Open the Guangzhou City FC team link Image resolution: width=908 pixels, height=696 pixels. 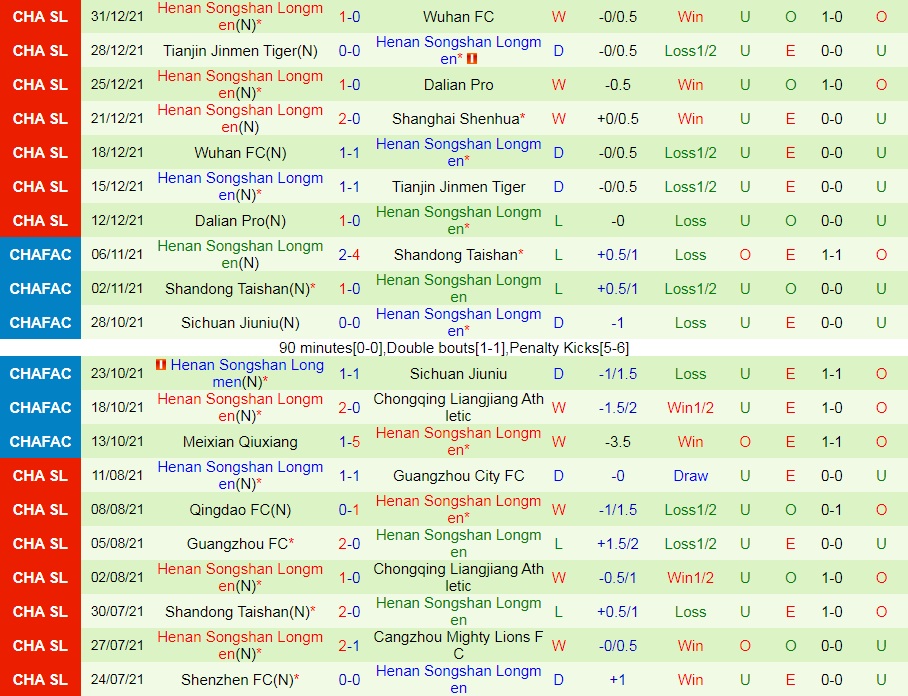point(458,476)
